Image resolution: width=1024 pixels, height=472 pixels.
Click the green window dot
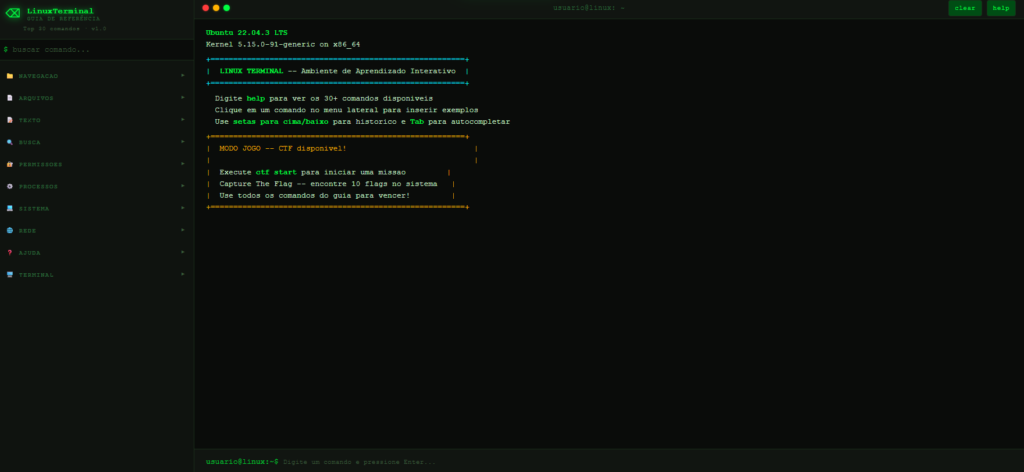pos(227,8)
